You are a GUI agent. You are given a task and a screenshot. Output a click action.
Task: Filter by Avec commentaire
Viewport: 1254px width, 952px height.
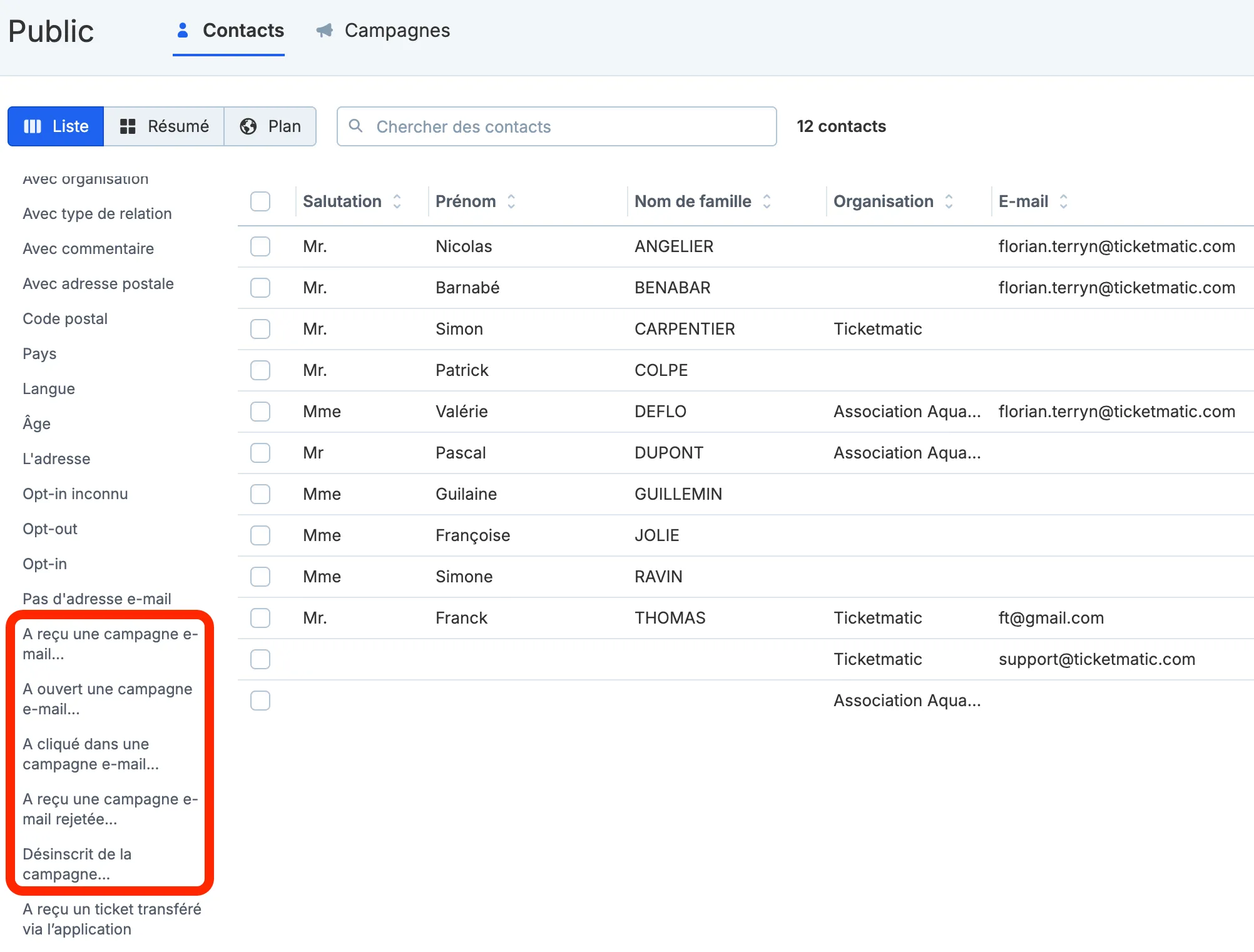88,249
